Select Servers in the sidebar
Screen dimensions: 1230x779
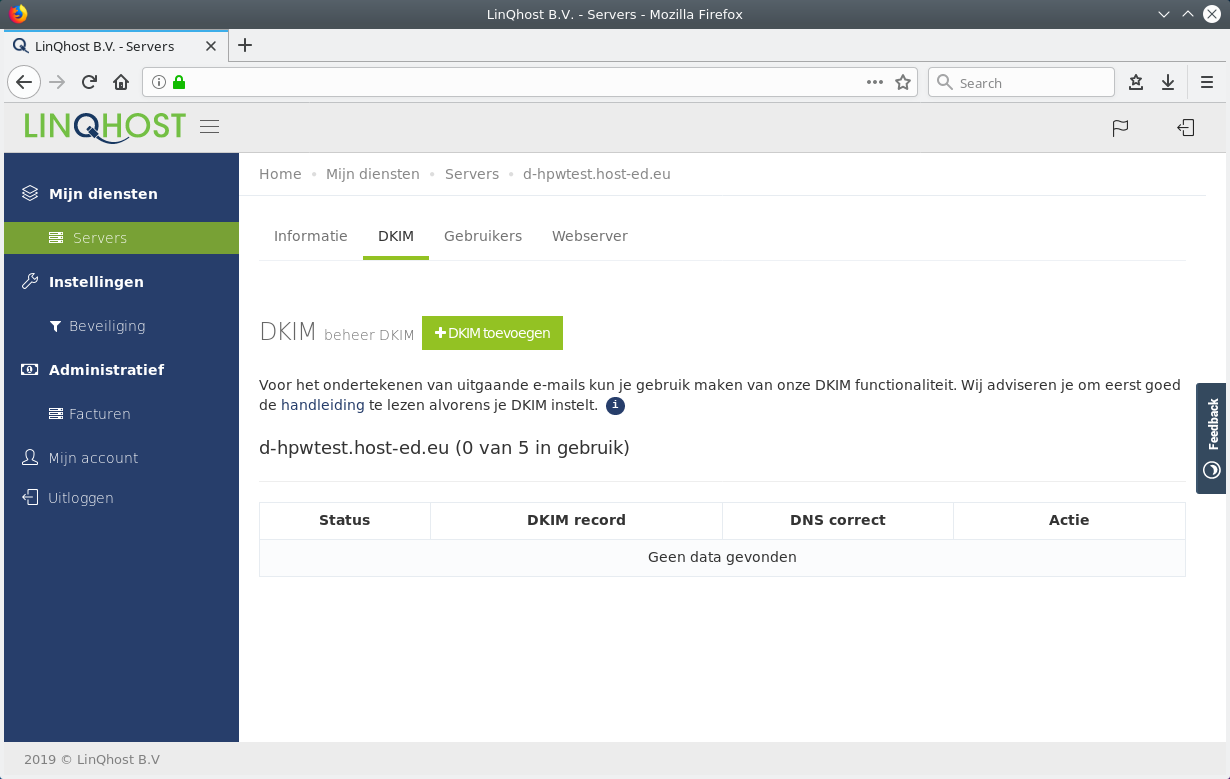tap(121, 238)
